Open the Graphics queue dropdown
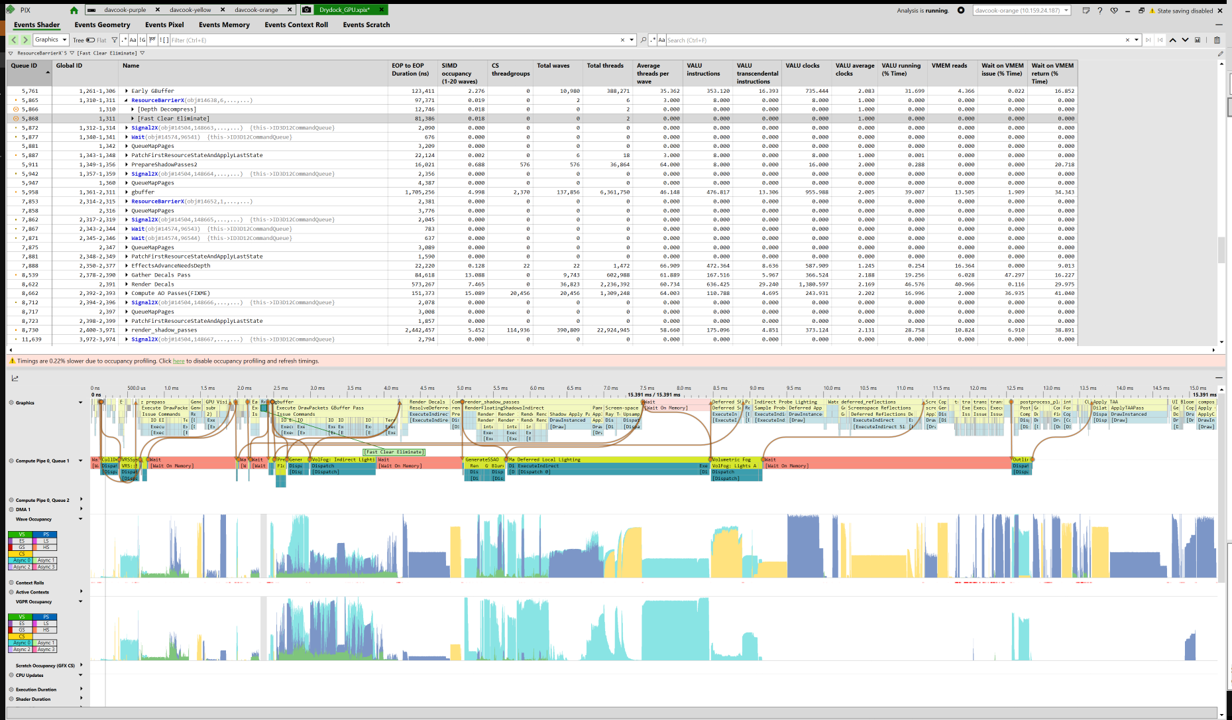Viewport: 1232px width, 720px height. 50,40
